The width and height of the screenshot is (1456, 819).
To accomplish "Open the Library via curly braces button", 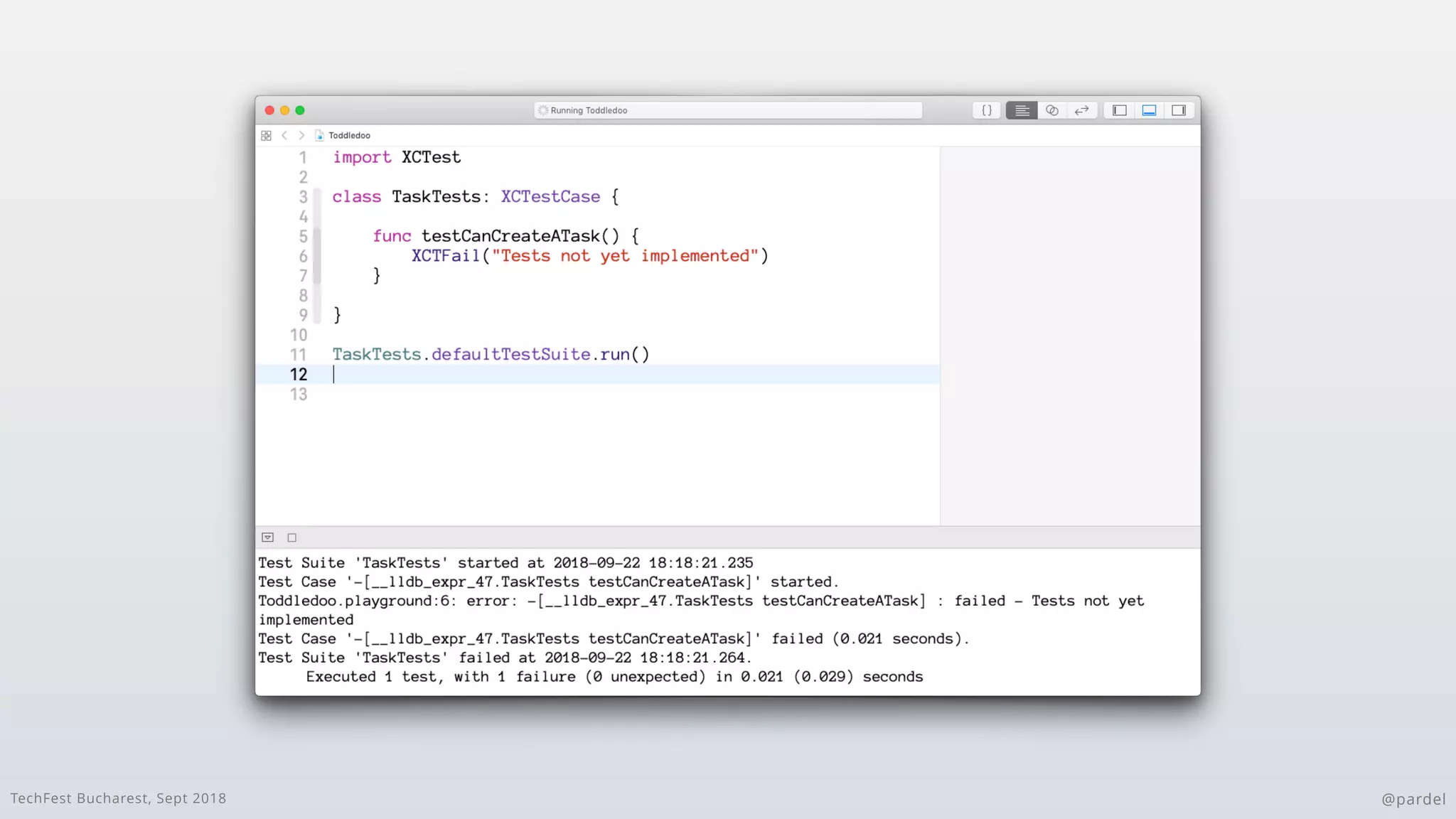I will pyautogui.click(x=987, y=110).
